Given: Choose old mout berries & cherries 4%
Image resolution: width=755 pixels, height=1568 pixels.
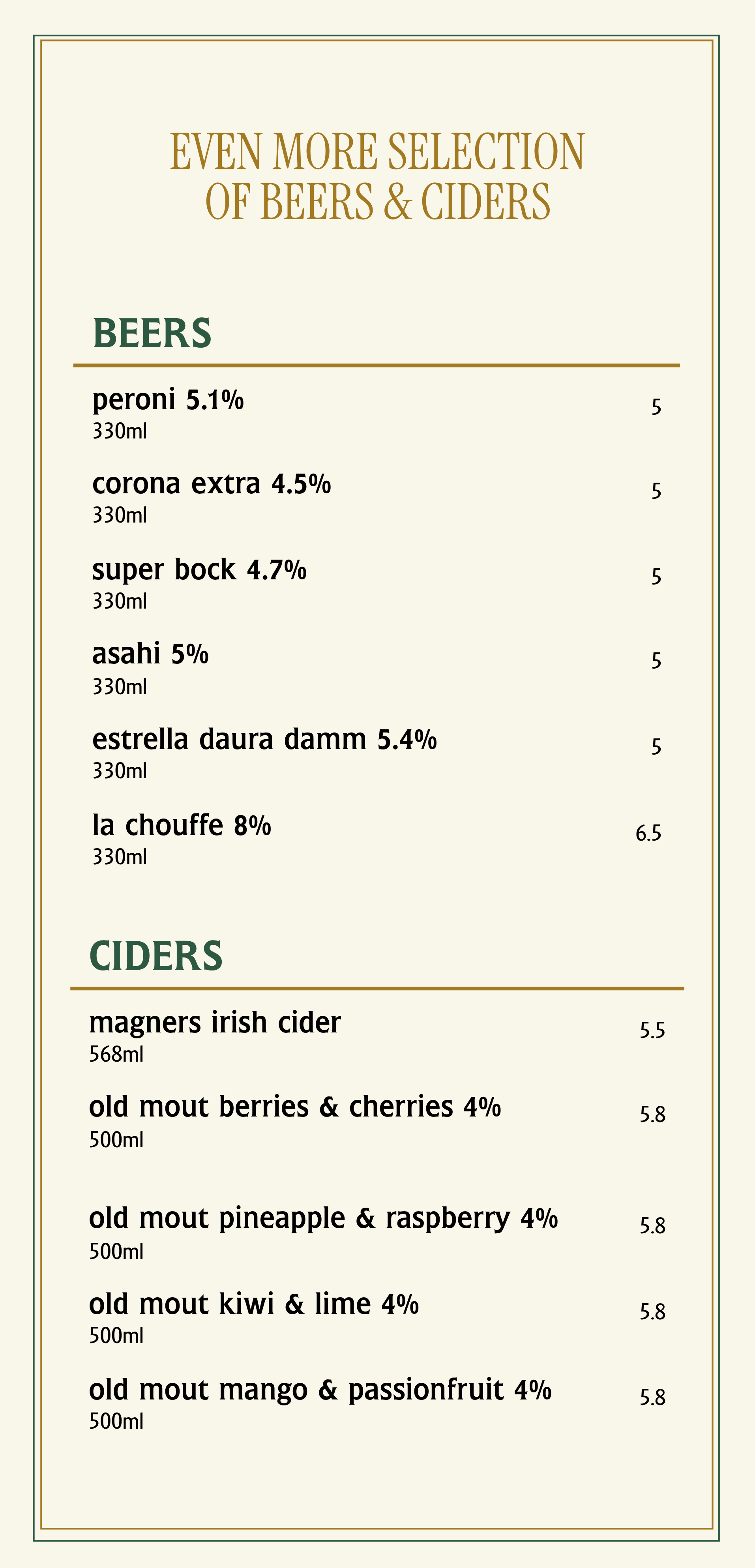Looking at the screenshot, I should click(x=295, y=1107).
